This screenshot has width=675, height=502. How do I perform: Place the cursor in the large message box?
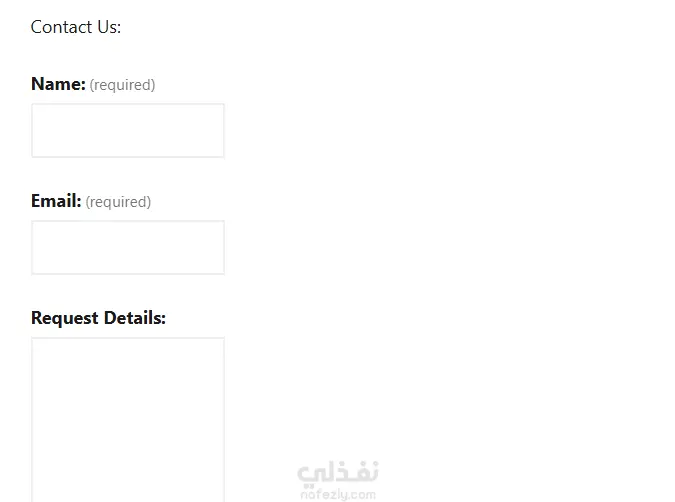[x=128, y=418]
